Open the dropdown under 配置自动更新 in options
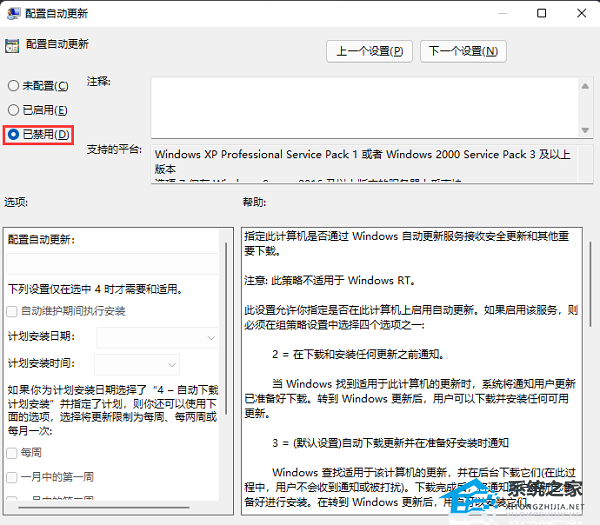Image resolution: width=600 pixels, height=525 pixels. coord(112,264)
